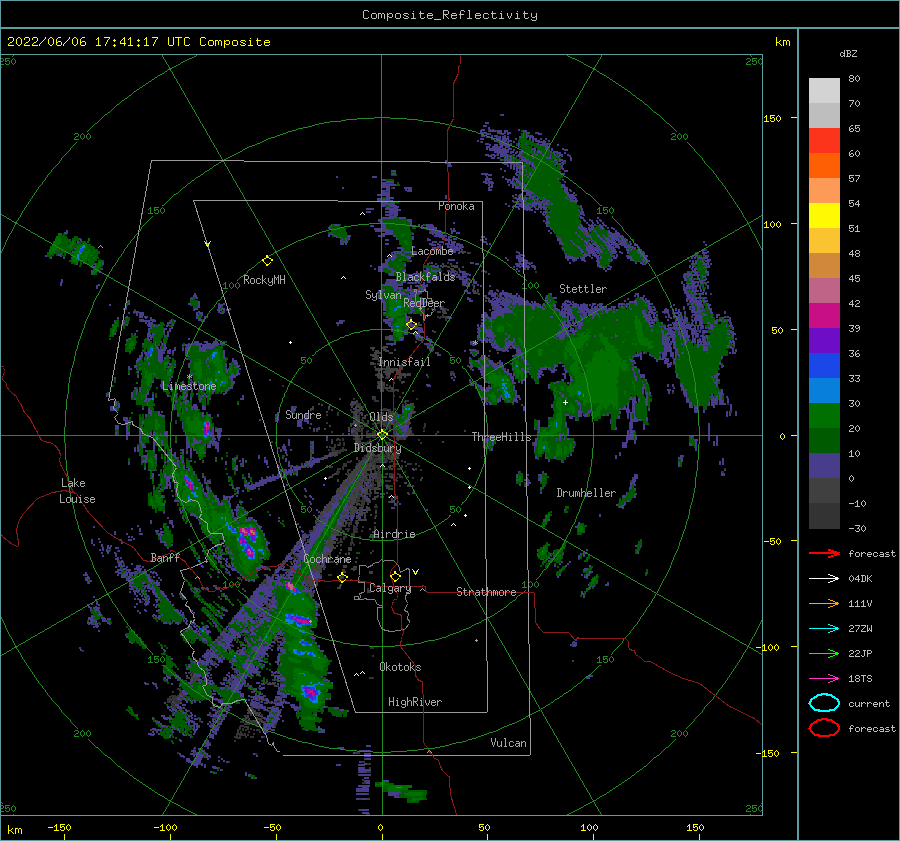Click the Sundre city label
The width and height of the screenshot is (900, 841).
(x=303, y=414)
